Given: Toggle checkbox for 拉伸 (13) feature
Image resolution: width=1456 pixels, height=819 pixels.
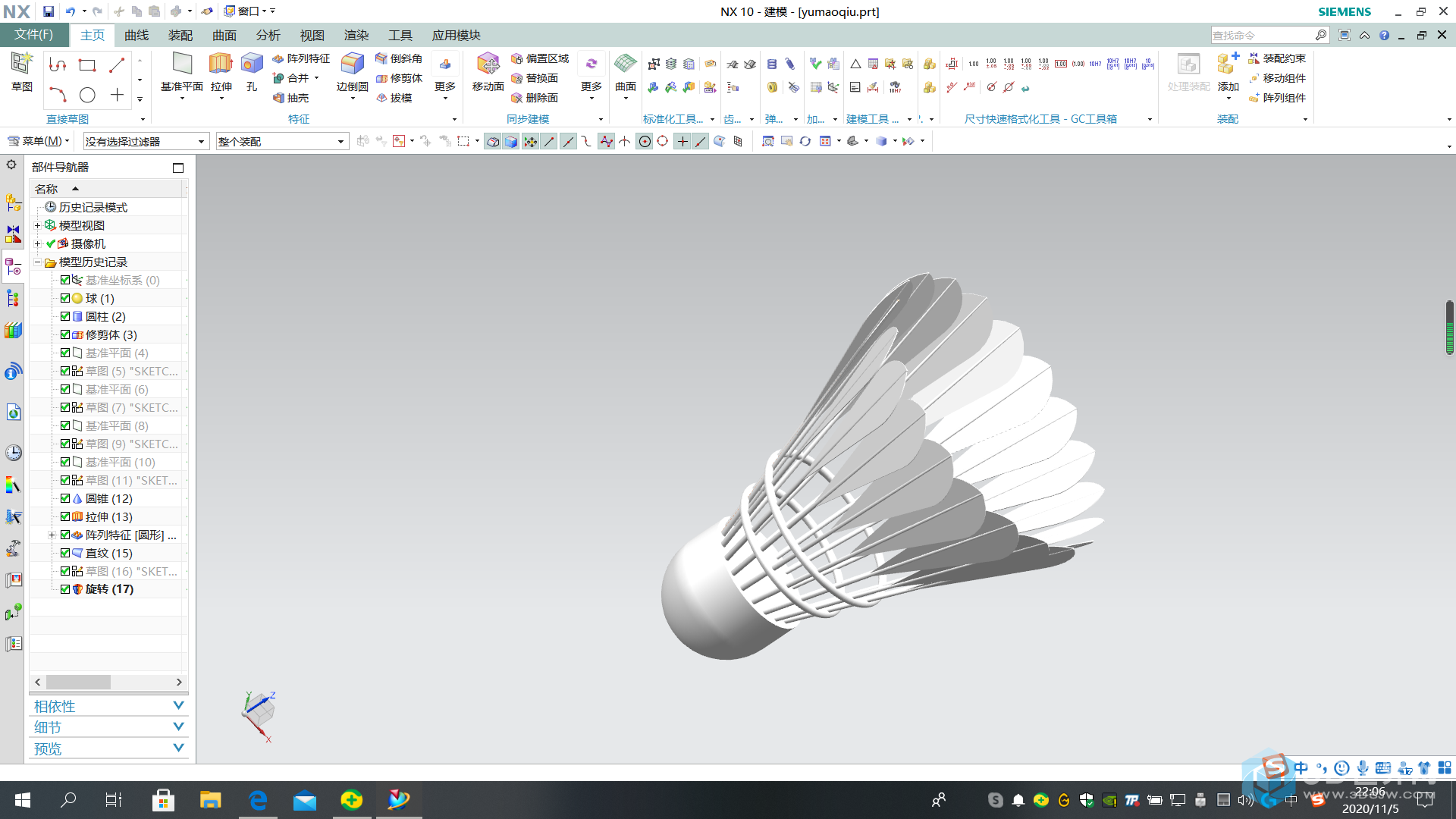Looking at the screenshot, I should 65,516.
